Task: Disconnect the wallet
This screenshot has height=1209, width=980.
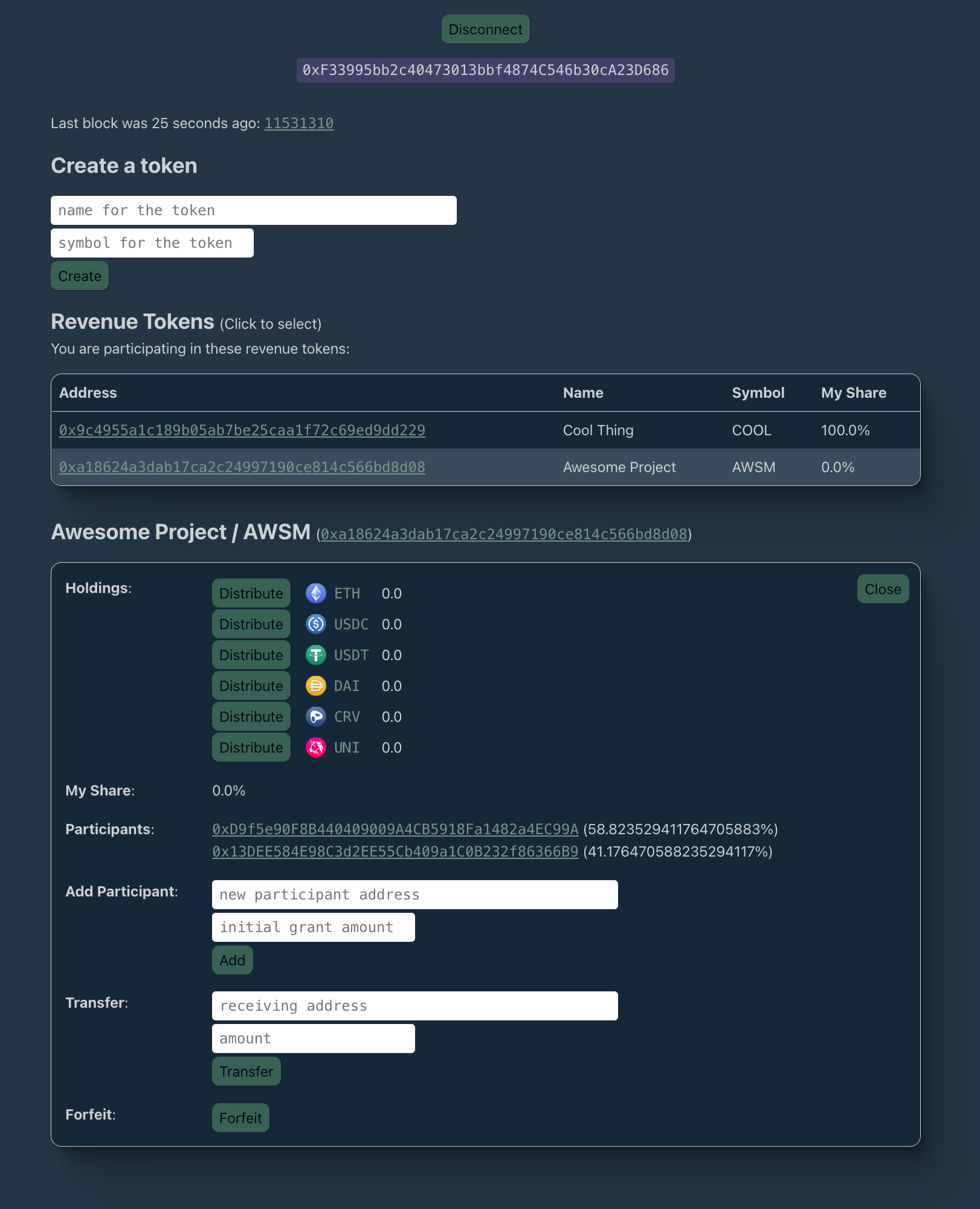Action: 486,30
